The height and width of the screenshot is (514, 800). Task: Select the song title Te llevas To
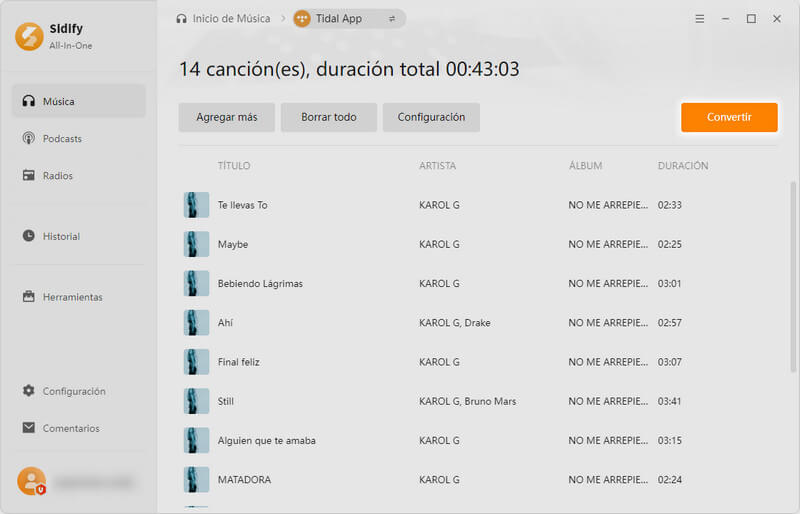tap(242, 205)
